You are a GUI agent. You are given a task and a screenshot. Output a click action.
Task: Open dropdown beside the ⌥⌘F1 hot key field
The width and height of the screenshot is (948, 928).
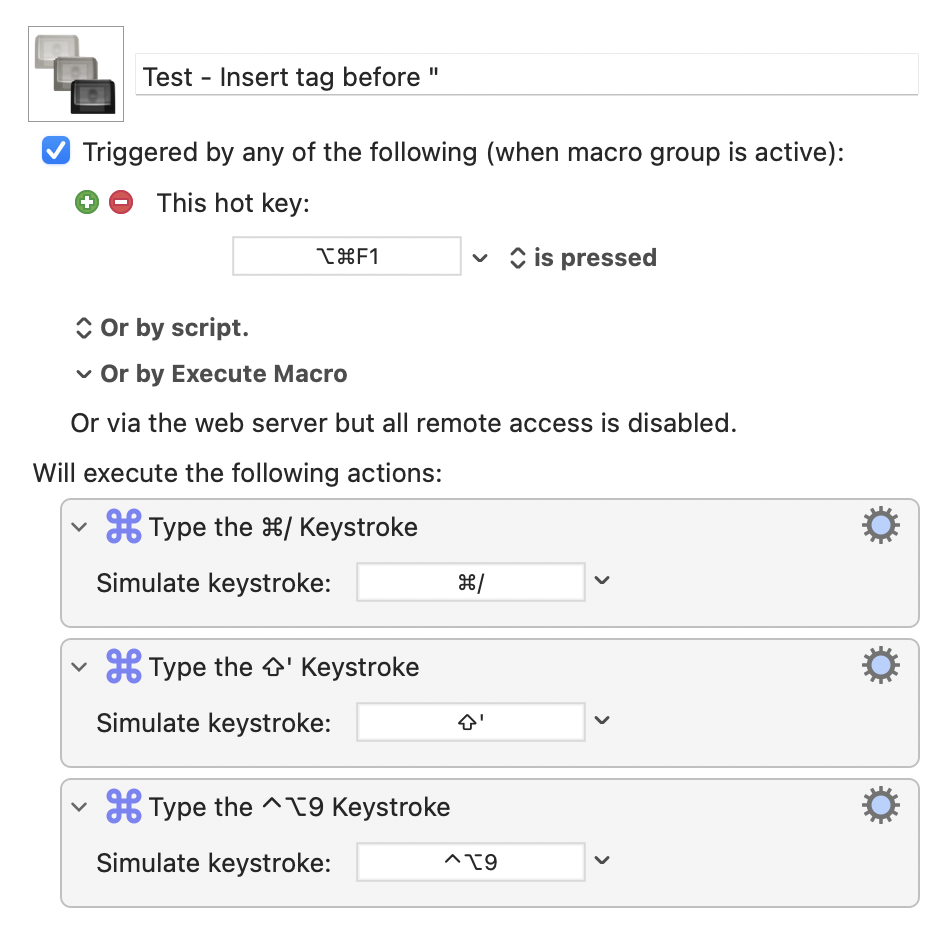480,258
